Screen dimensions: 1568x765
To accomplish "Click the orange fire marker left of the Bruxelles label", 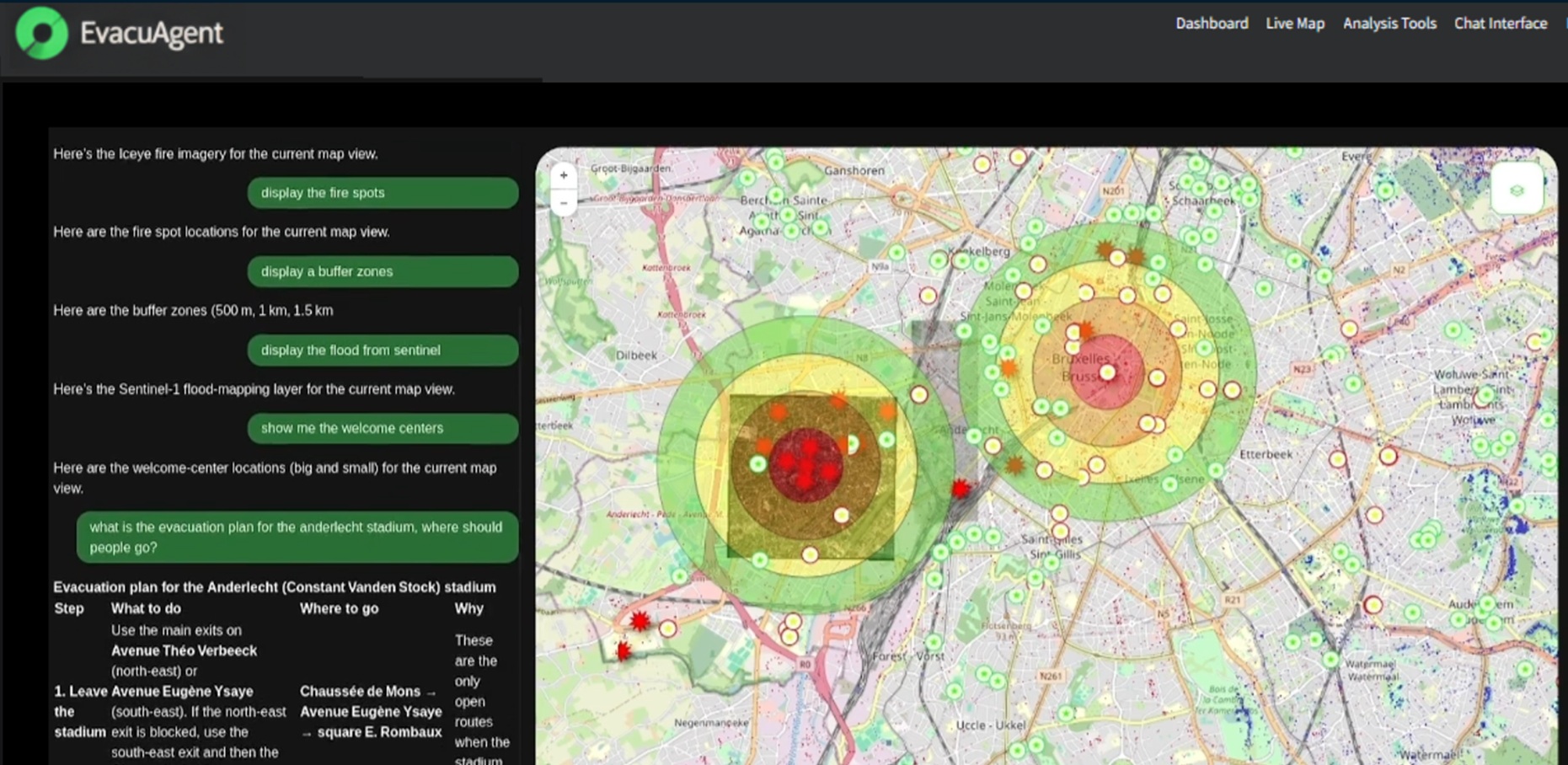I will click(x=1009, y=367).
